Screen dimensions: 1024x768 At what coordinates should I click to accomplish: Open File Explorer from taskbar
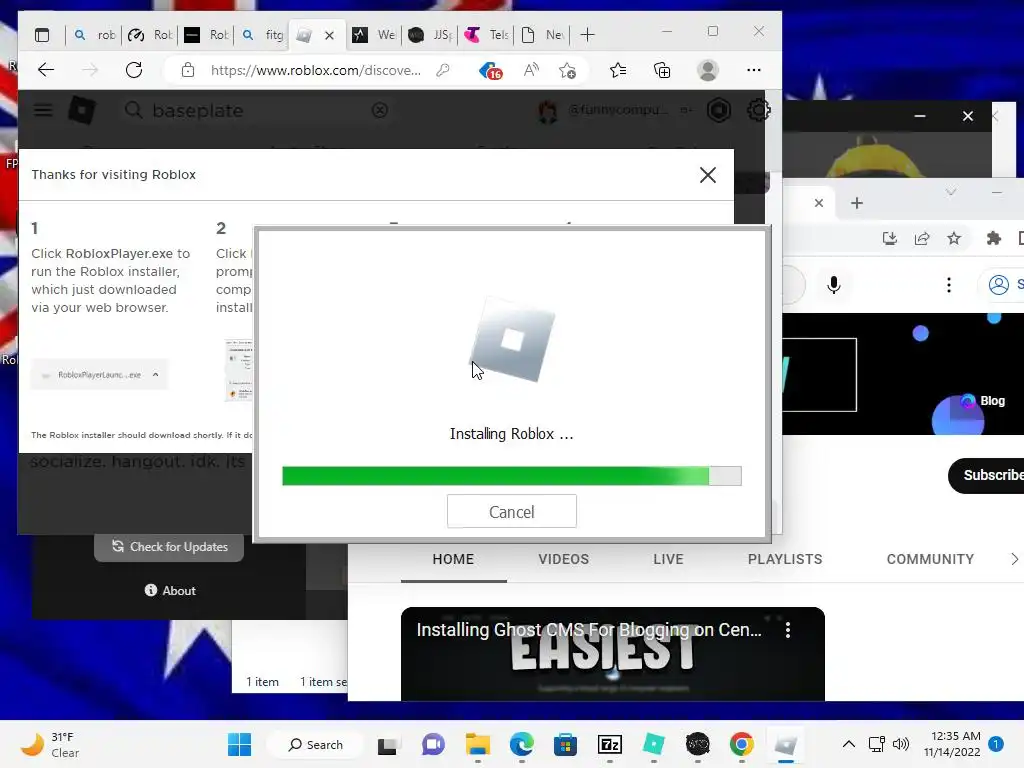click(477, 744)
